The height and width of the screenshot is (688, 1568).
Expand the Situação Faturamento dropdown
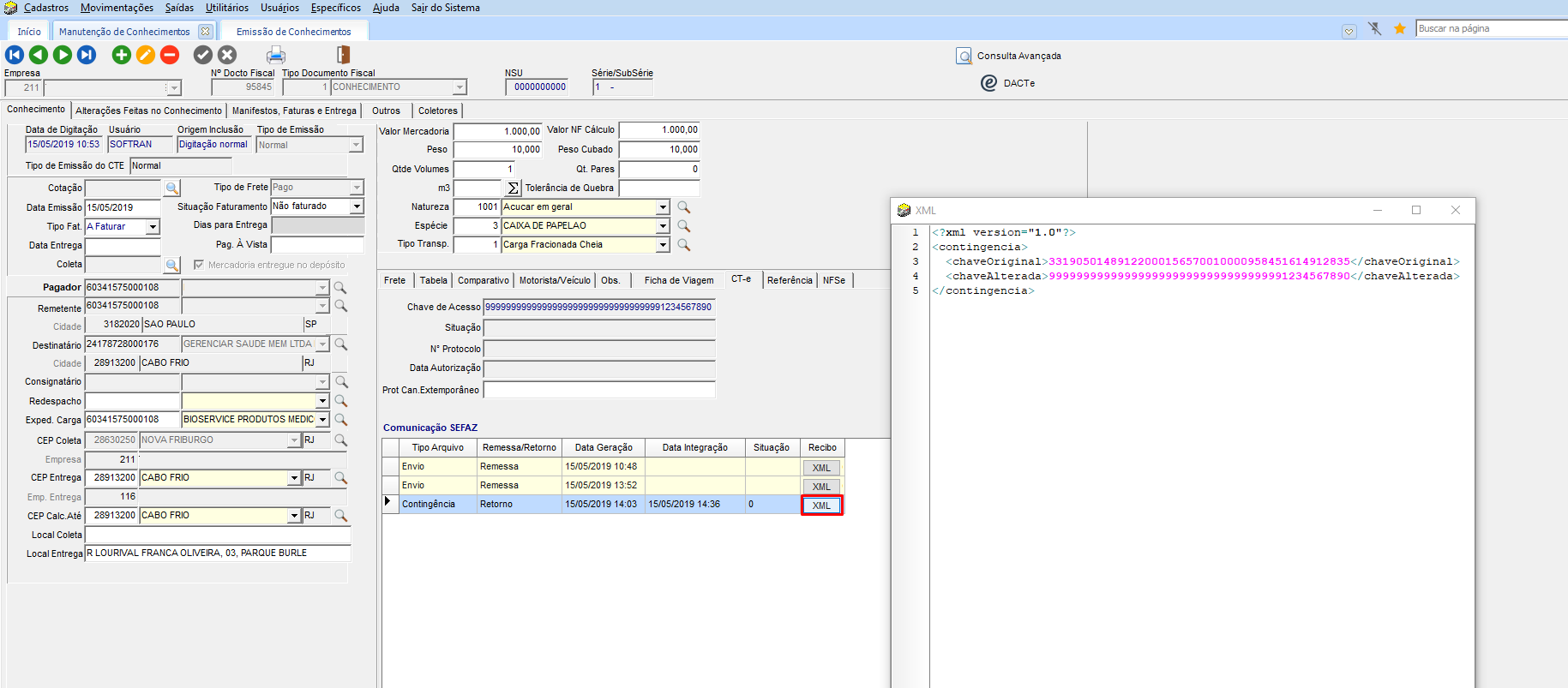357,206
